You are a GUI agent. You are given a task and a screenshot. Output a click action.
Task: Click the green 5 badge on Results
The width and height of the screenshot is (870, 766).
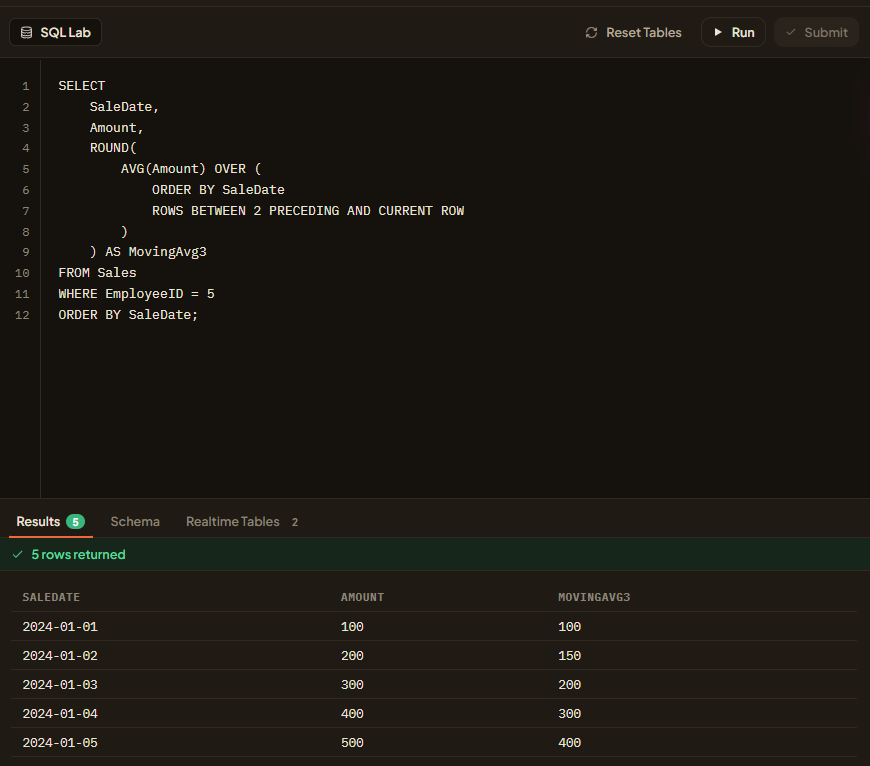[x=75, y=522]
